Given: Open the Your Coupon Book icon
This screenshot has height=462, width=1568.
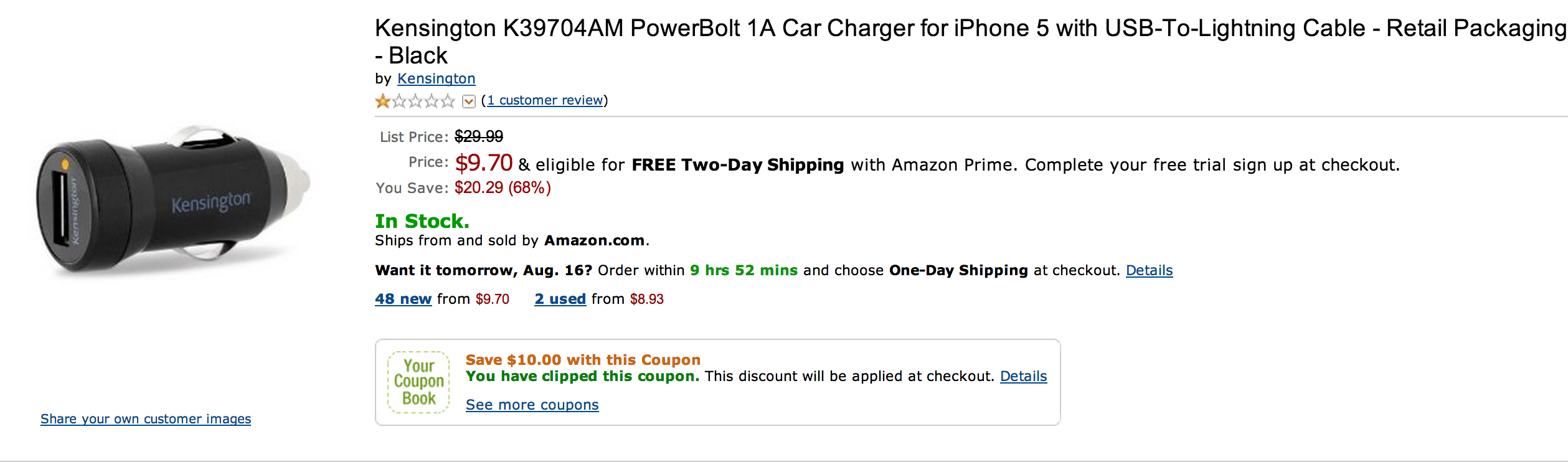Looking at the screenshot, I should click(418, 382).
